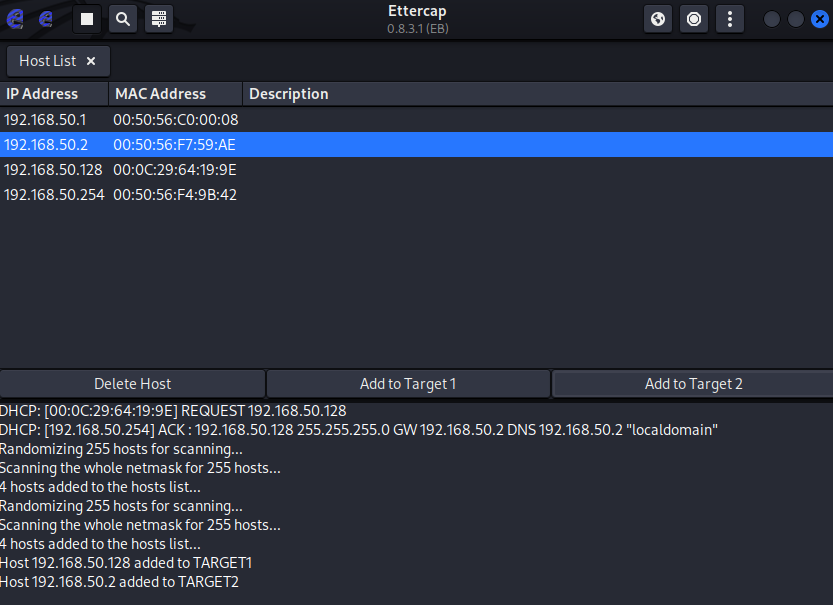Image resolution: width=833 pixels, height=605 pixels.
Task: Switch to the Host List tab
Action: (x=48, y=61)
